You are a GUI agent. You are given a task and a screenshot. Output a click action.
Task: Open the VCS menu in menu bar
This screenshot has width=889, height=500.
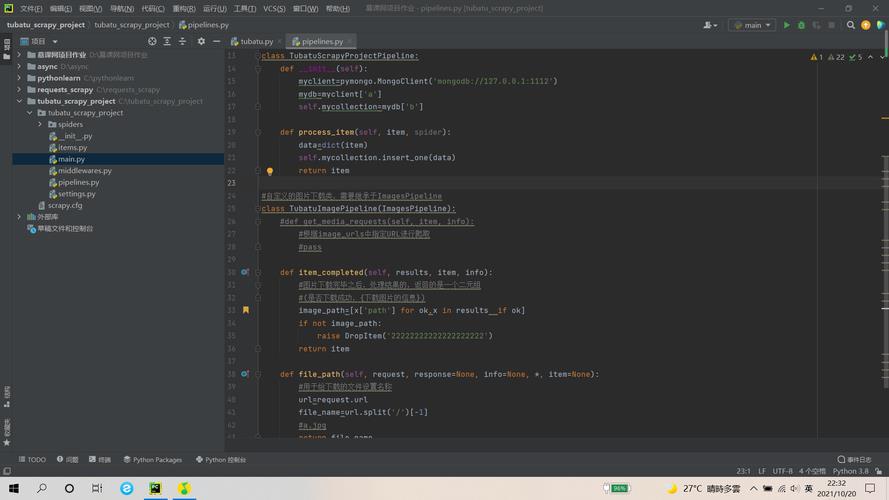coord(273,8)
